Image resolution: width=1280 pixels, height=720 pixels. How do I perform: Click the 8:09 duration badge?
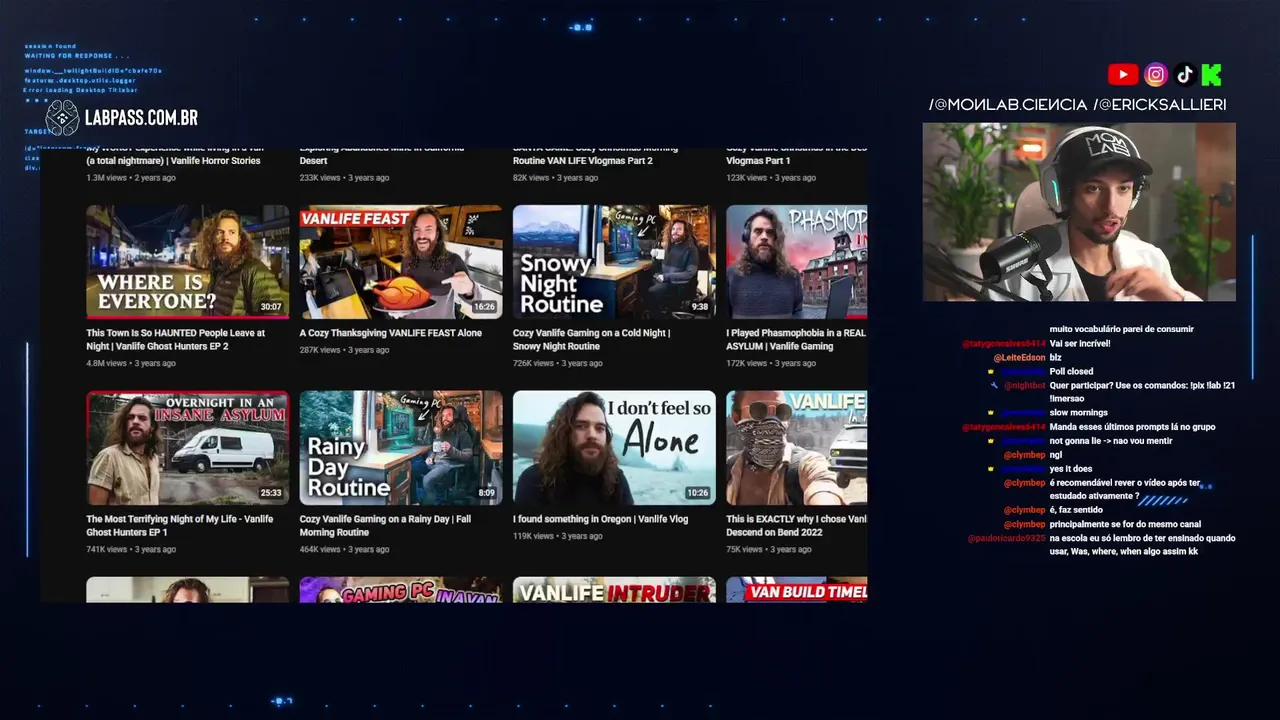point(486,493)
